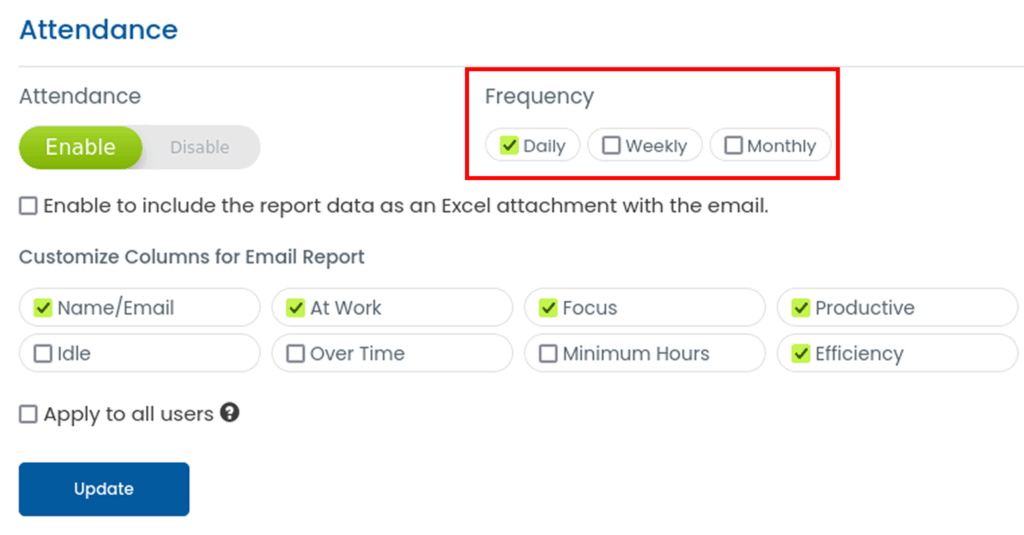Check the Weekly frequency checkbox
This screenshot has width=1024, height=535.
tap(611, 146)
